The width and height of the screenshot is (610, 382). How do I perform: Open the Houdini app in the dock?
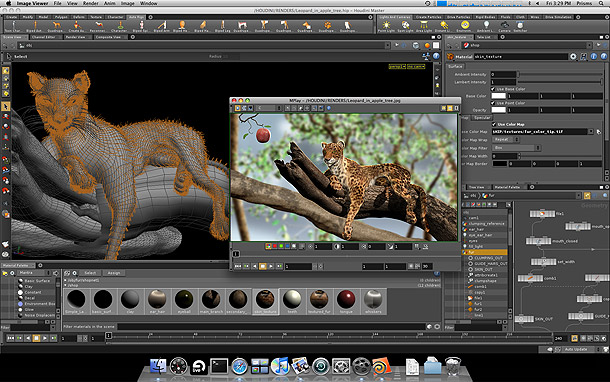tap(380, 366)
